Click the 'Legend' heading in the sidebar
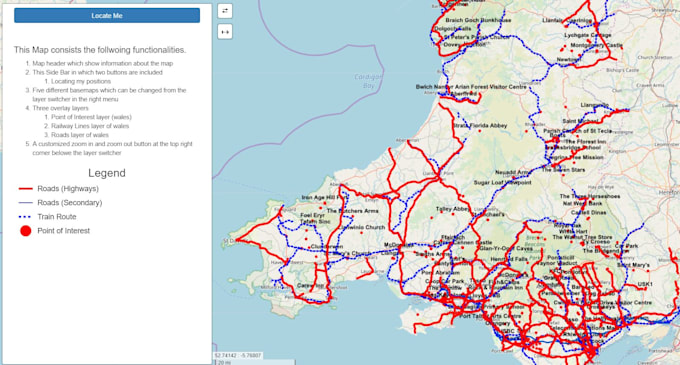The height and width of the screenshot is (365, 680). point(107,173)
